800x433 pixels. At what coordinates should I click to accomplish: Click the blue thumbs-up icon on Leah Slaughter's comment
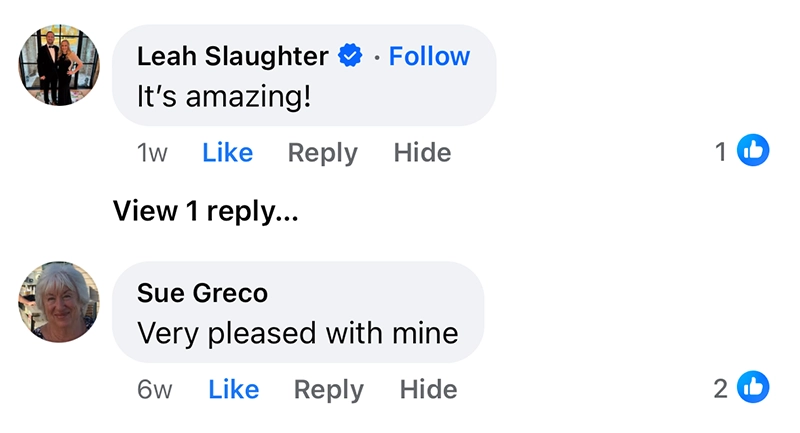coord(753,152)
